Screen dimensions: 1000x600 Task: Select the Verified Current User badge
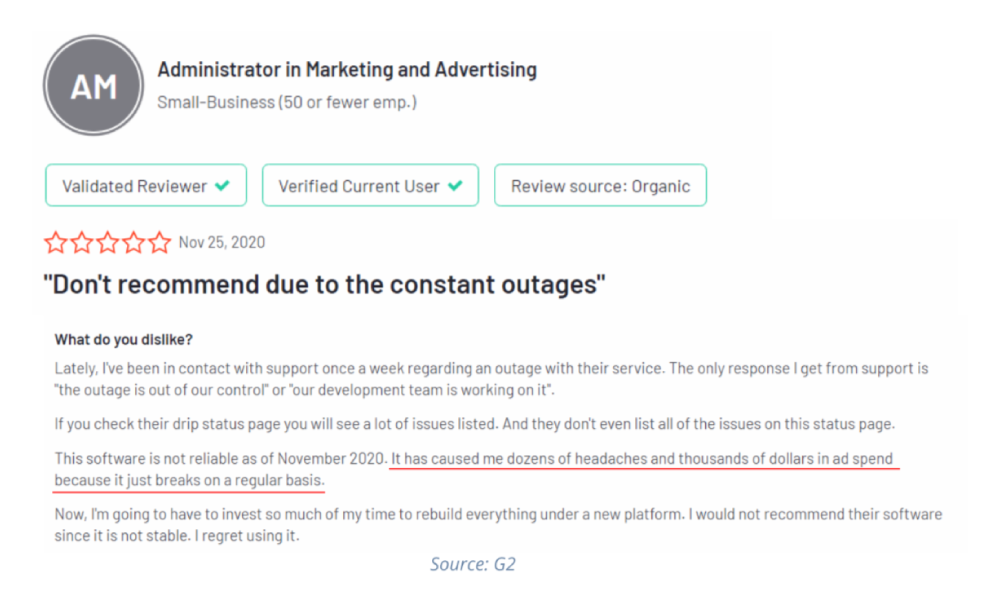coord(370,186)
